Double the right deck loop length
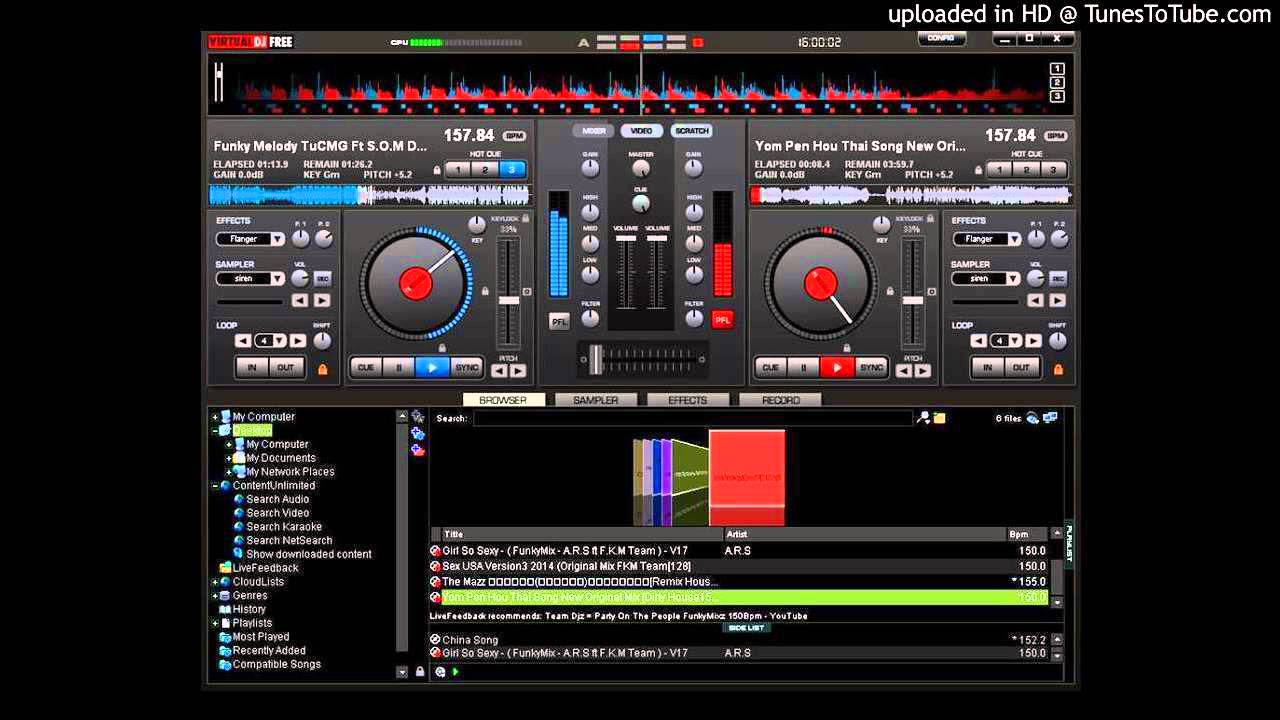Viewport: 1280px width, 720px height. pyautogui.click(x=1033, y=341)
